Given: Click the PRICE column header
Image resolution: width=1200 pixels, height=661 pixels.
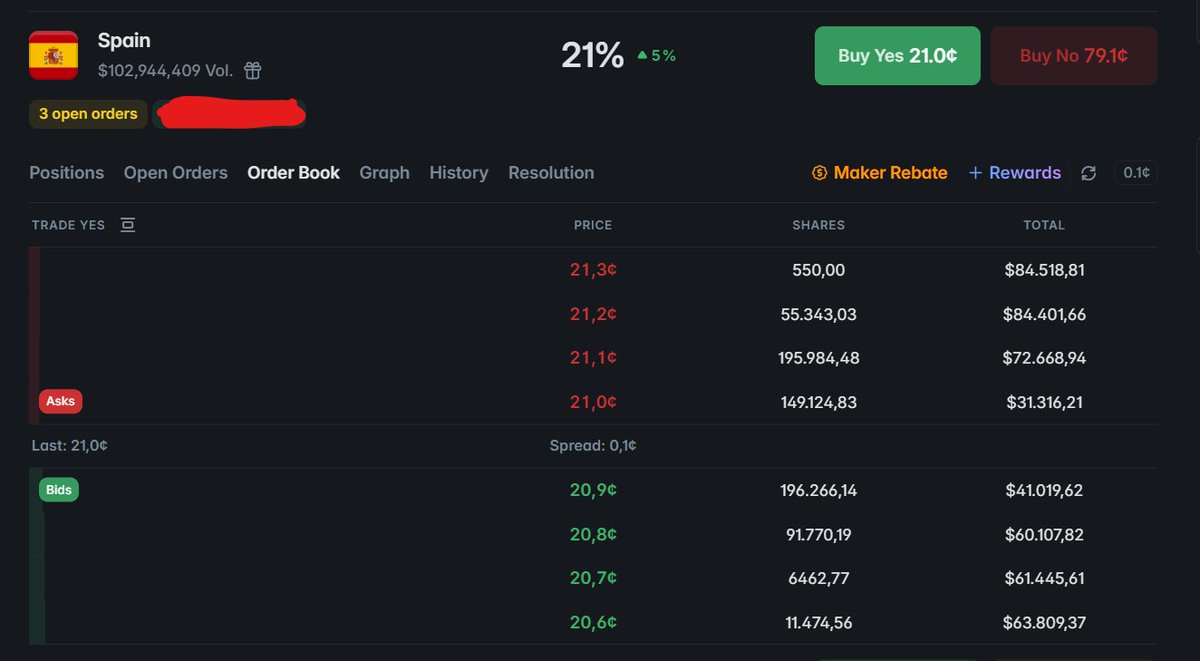Looking at the screenshot, I should (593, 225).
